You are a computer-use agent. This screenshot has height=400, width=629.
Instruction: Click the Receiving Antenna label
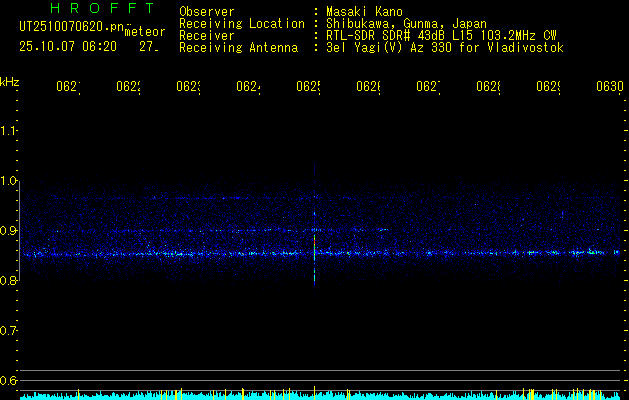click(238, 48)
